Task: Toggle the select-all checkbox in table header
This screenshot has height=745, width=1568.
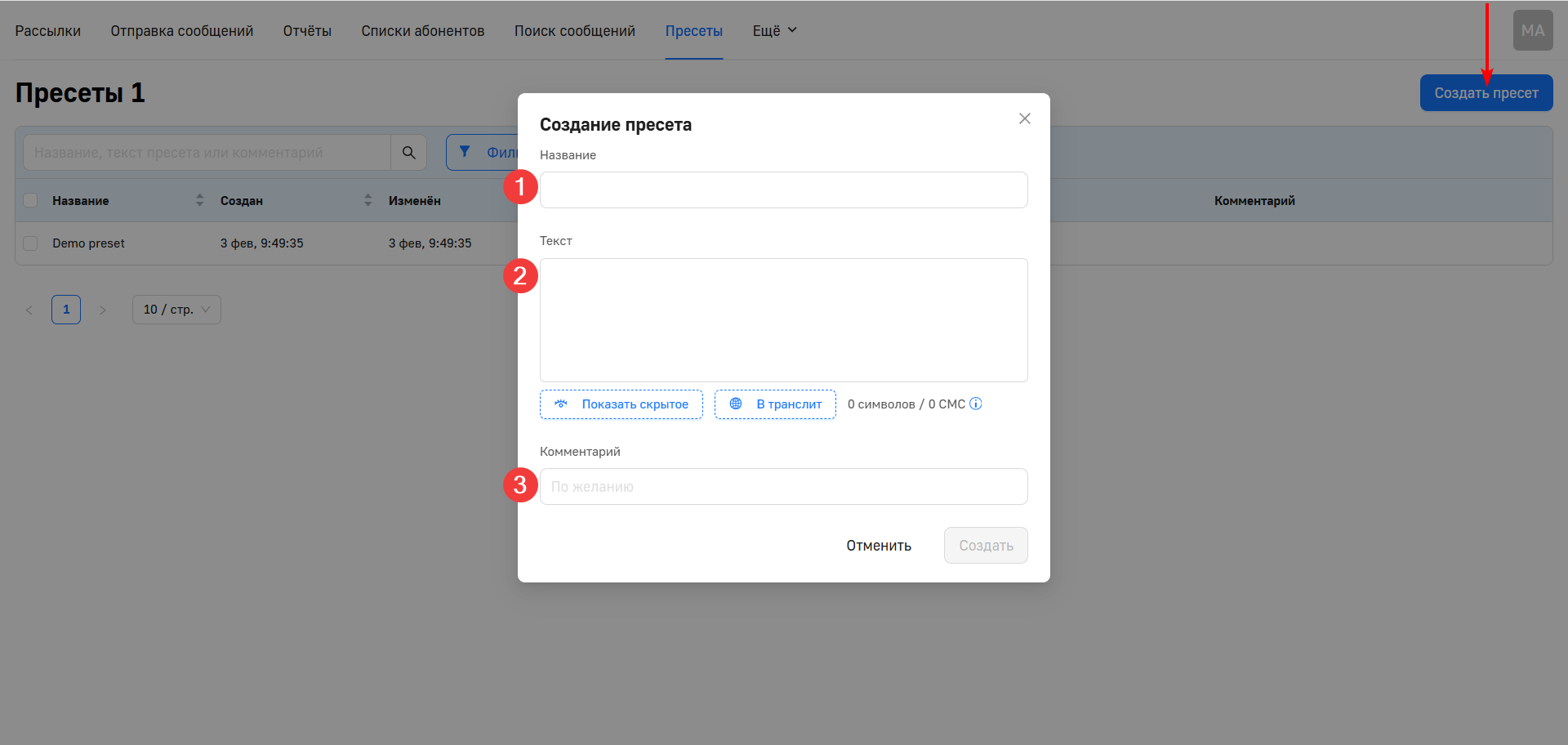Action: point(30,200)
